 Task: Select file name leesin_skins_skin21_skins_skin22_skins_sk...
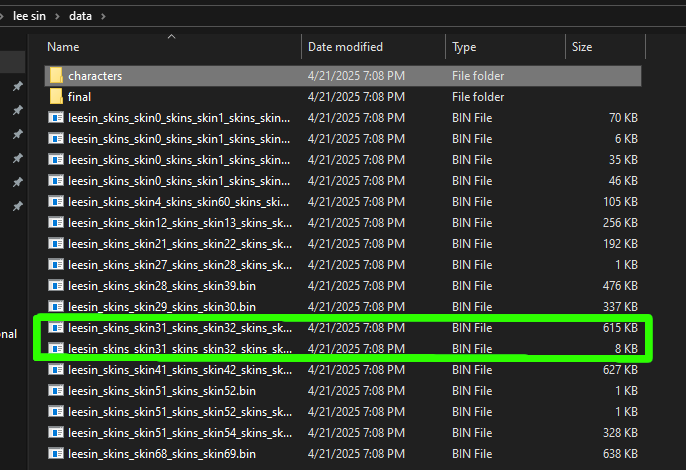(180, 244)
